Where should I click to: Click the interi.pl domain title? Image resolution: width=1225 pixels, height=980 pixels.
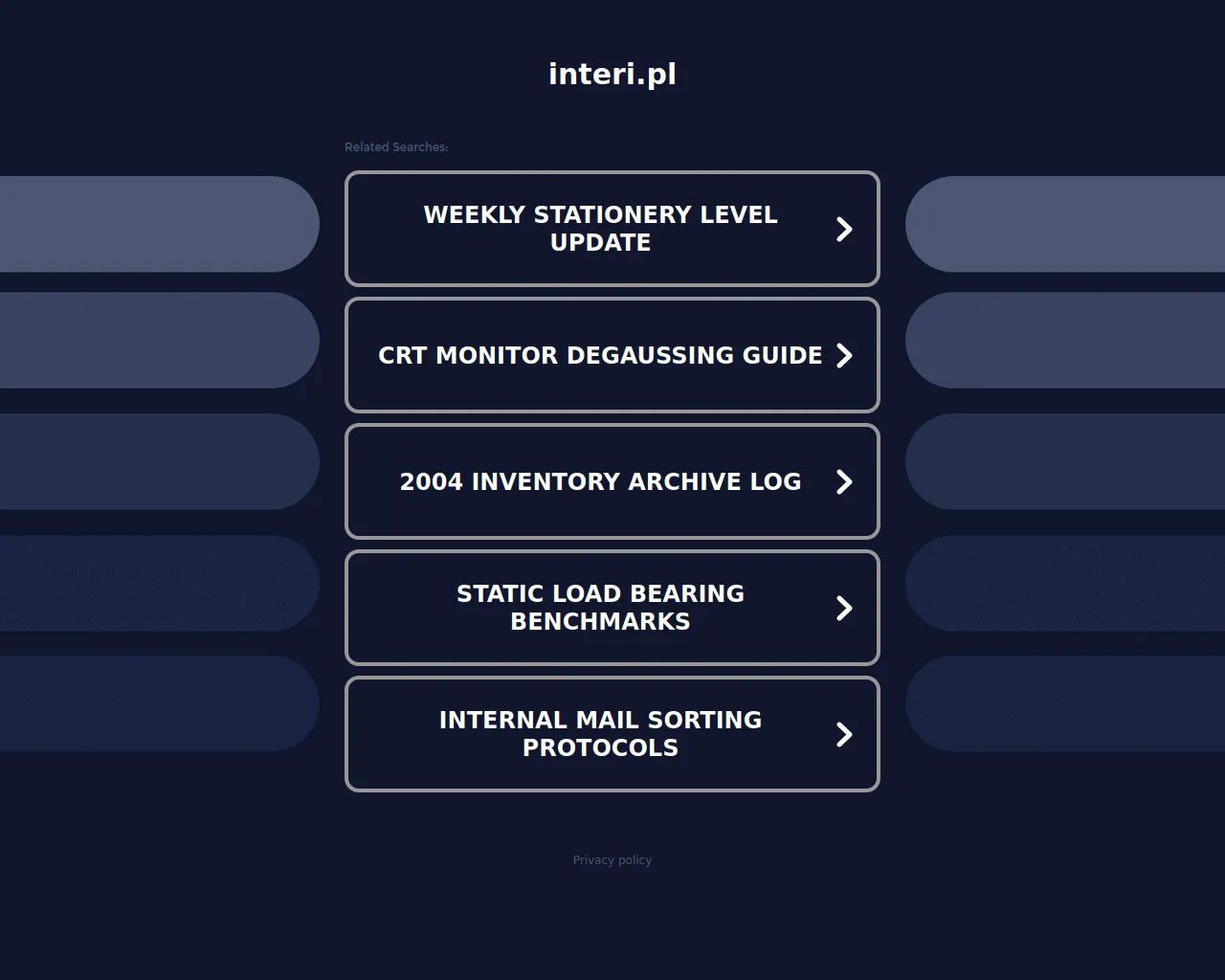coord(612,74)
